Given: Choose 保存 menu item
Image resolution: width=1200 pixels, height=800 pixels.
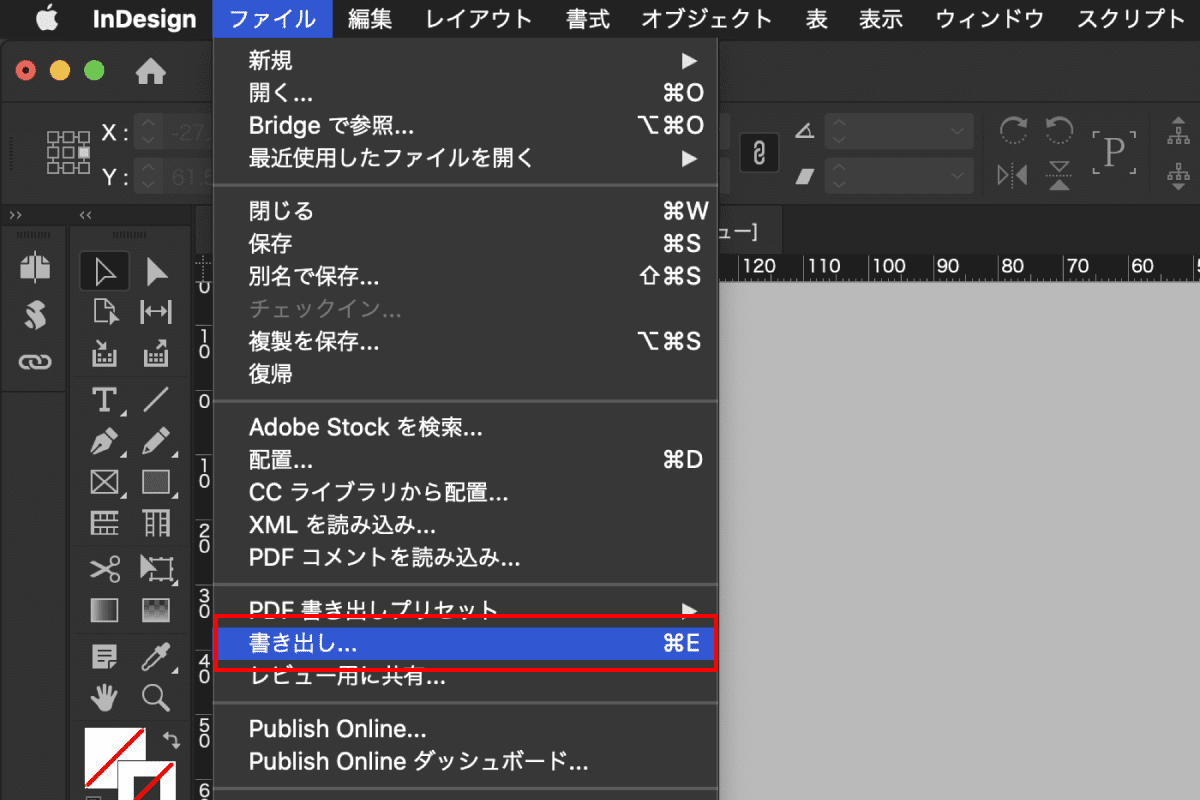Looking at the screenshot, I should pyautogui.click(x=466, y=243).
